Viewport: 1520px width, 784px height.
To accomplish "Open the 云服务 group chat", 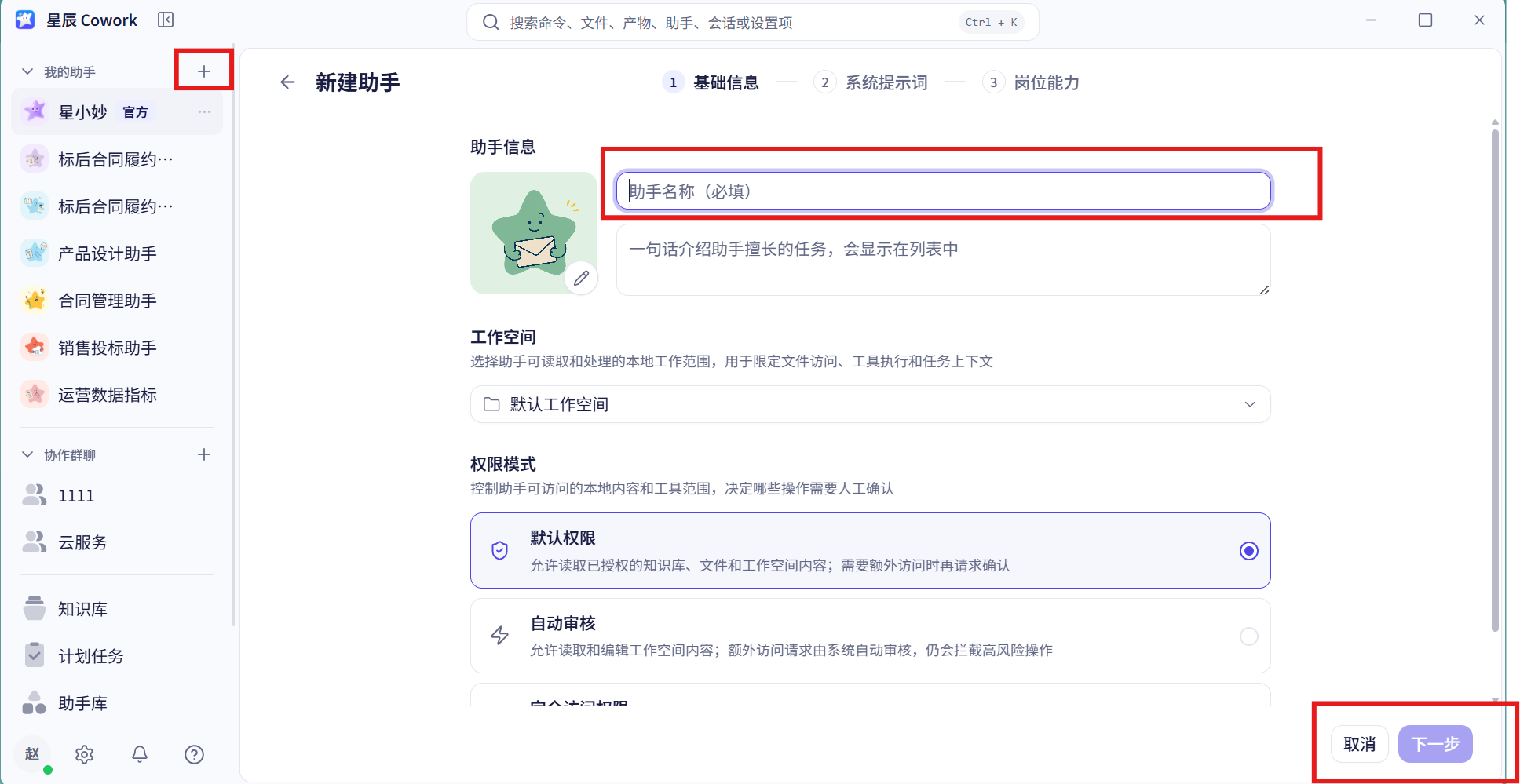I will point(118,542).
